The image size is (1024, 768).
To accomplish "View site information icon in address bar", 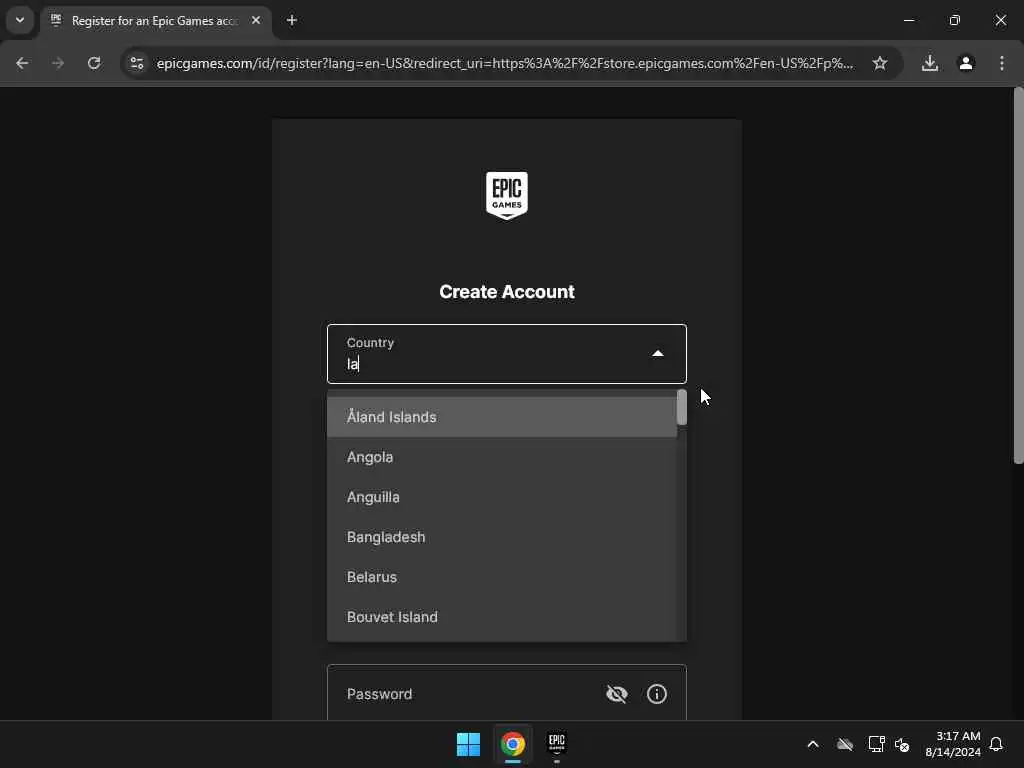I will pyautogui.click(x=136, y=63).
